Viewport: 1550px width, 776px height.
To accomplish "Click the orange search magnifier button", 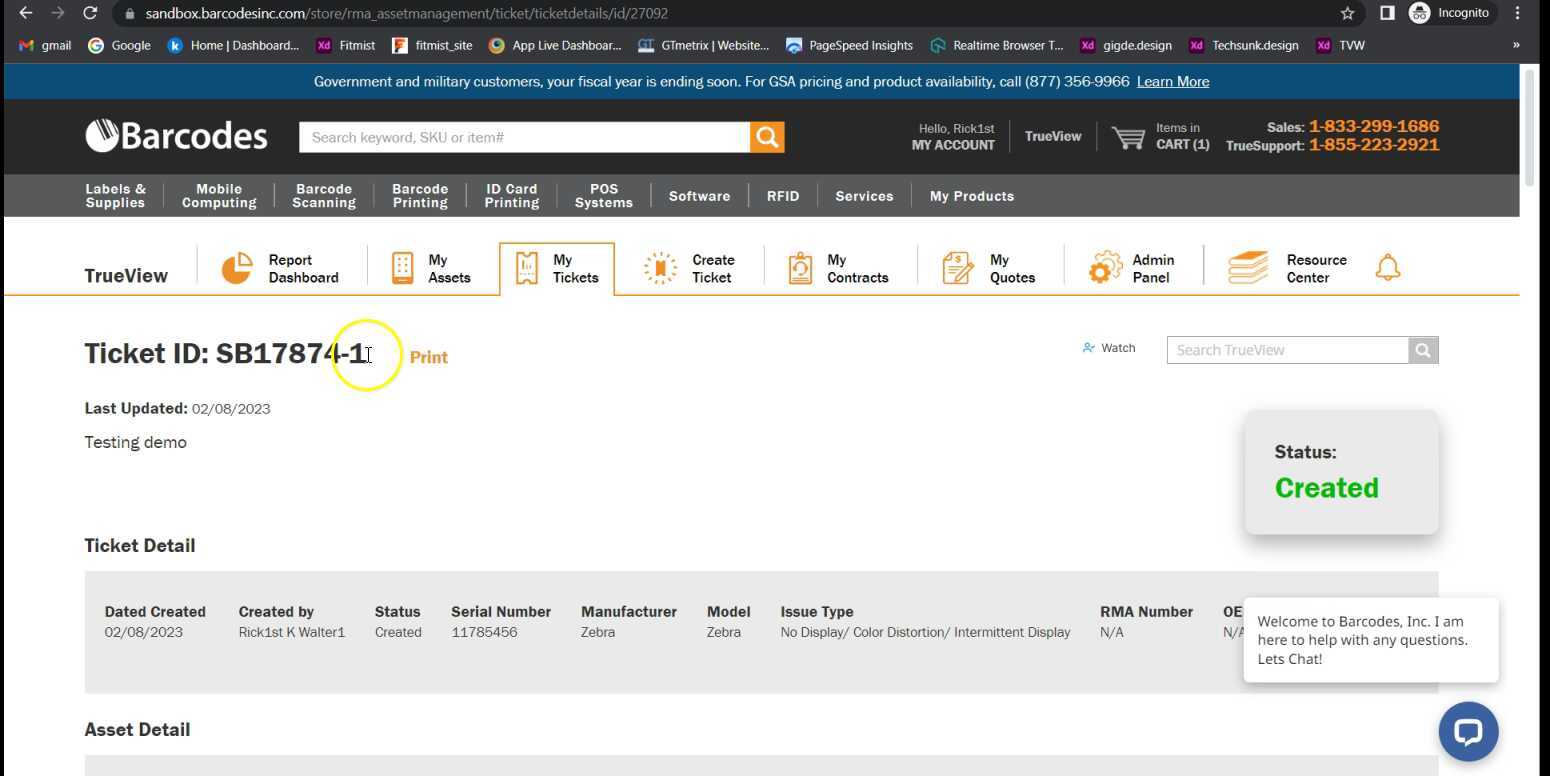I will click(x=767, y=137).
